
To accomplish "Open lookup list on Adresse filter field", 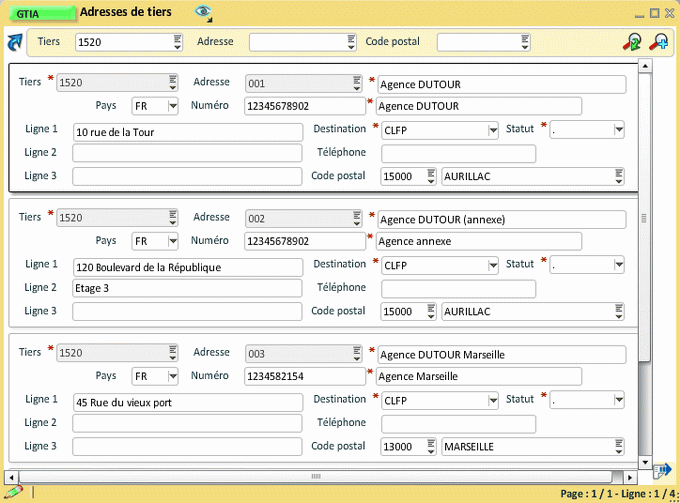I will 351,42.
